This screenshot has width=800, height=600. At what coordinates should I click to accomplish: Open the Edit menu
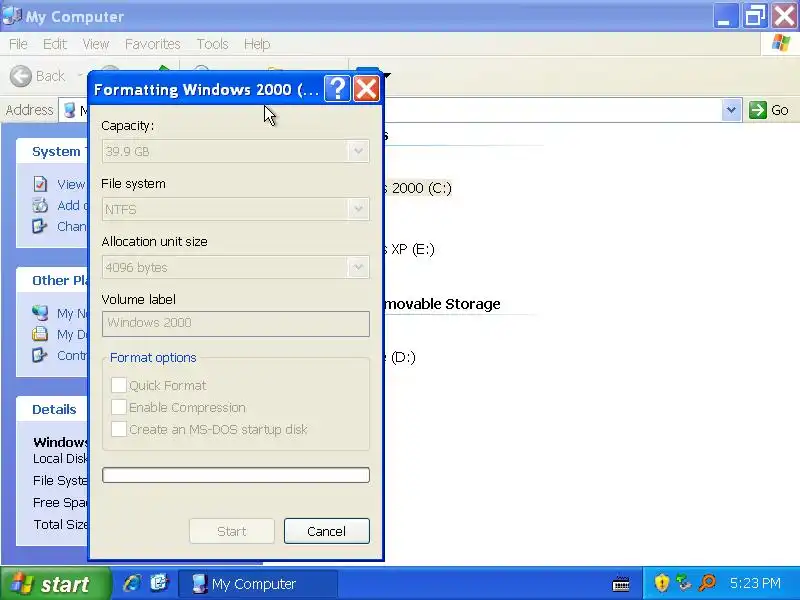point(55,44)
